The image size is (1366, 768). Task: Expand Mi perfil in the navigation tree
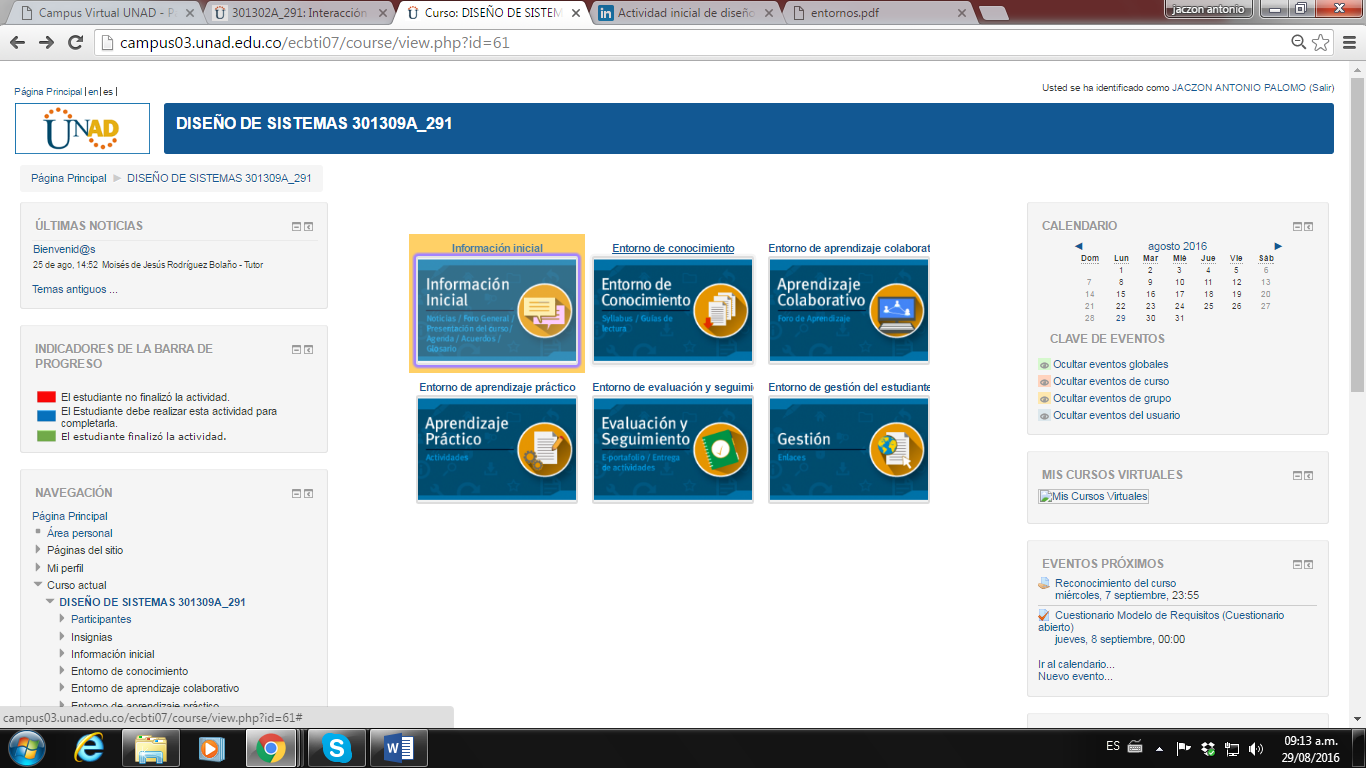39,568
